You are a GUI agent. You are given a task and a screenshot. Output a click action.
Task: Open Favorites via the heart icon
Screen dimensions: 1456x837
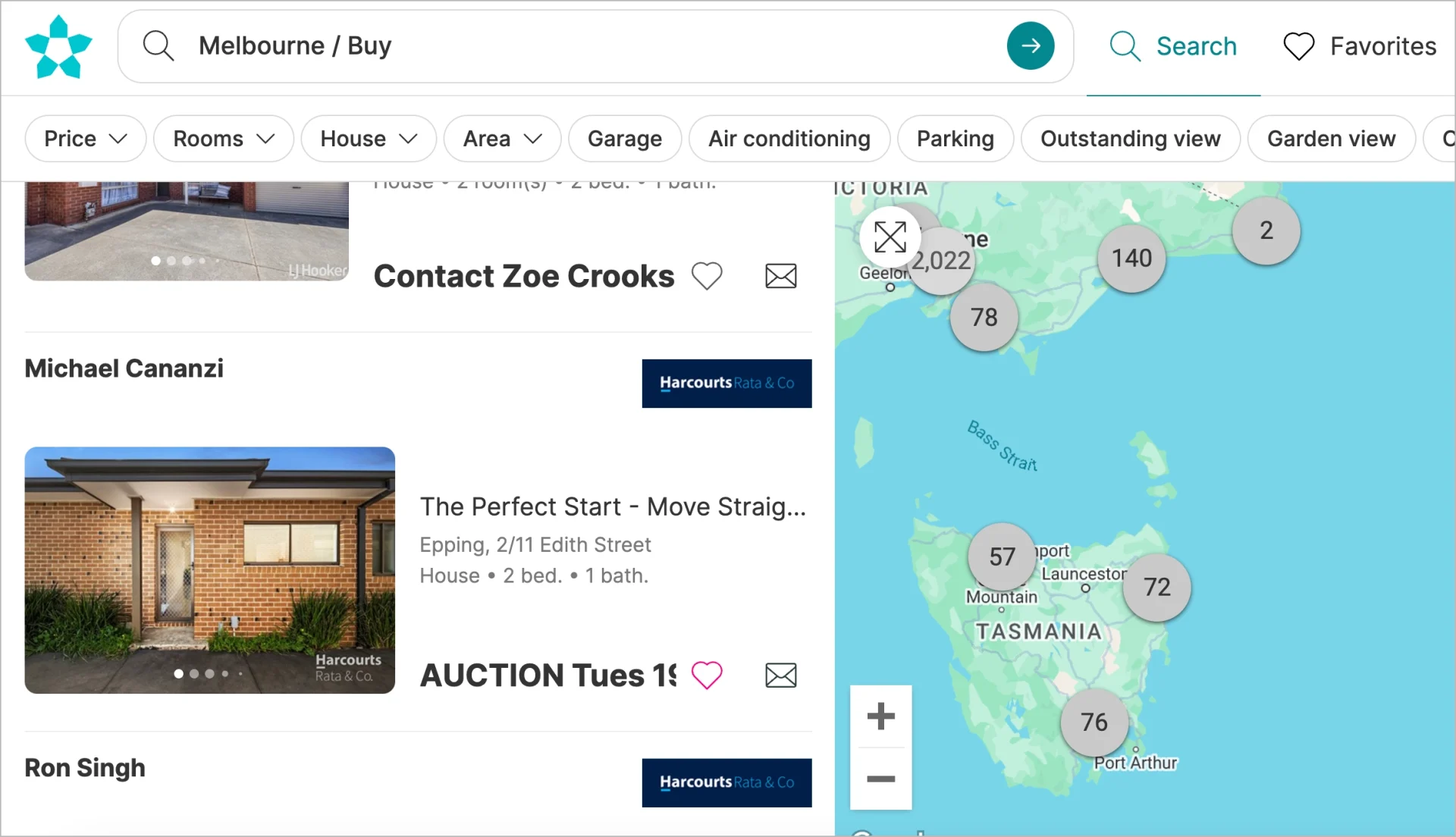click(1298, 45)
